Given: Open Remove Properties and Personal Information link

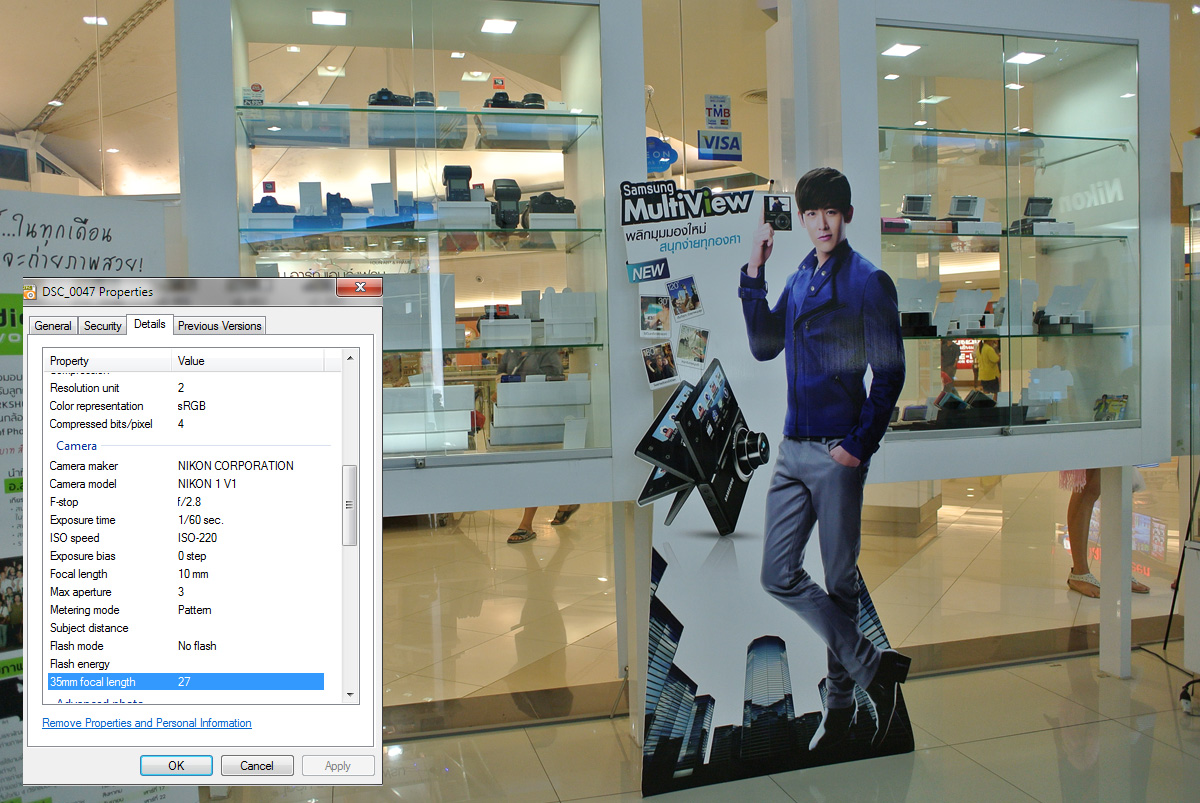Looking at the screenshot, I should [147, 723].
